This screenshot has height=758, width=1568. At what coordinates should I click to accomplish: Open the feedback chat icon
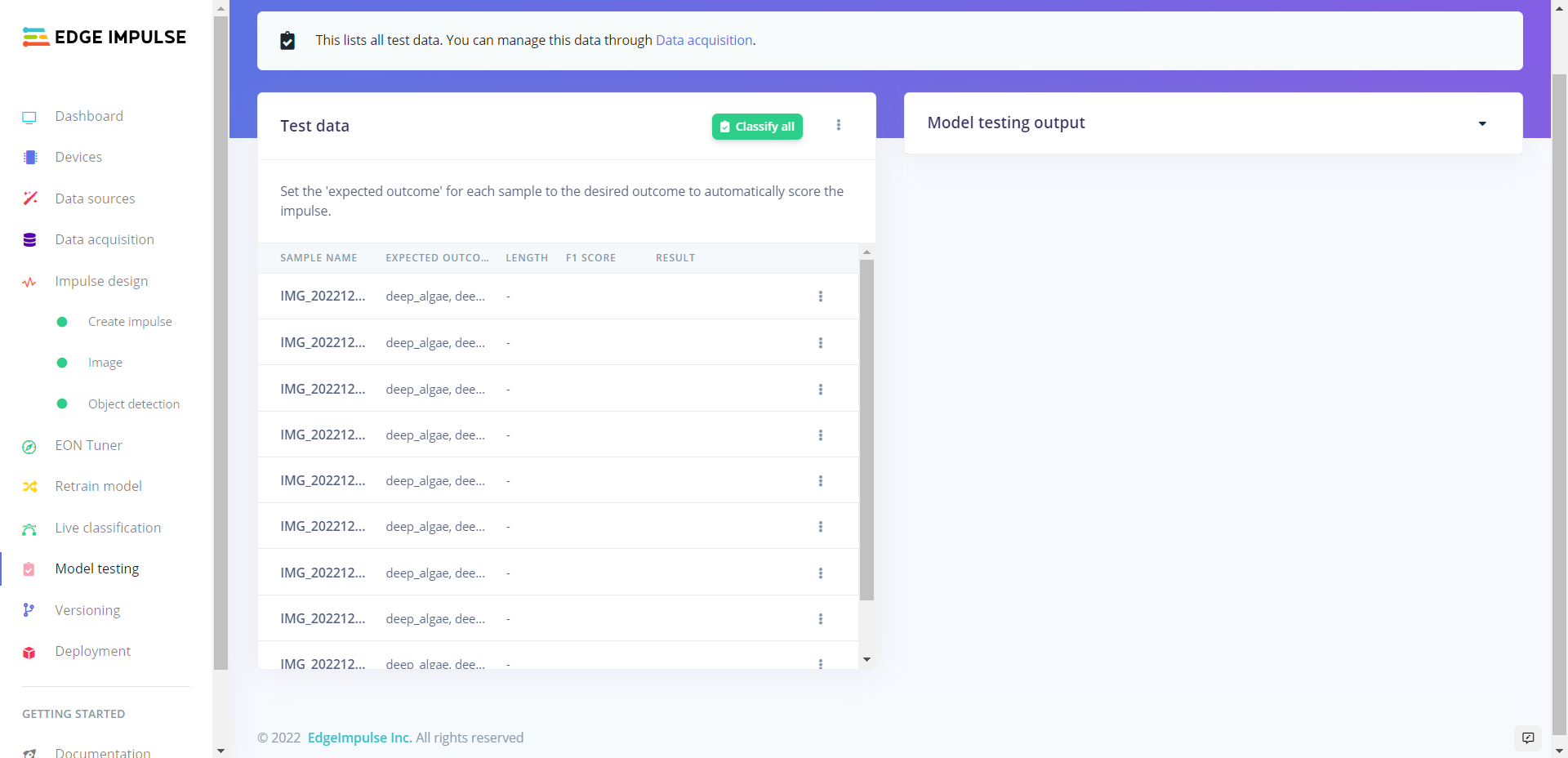1528,738
